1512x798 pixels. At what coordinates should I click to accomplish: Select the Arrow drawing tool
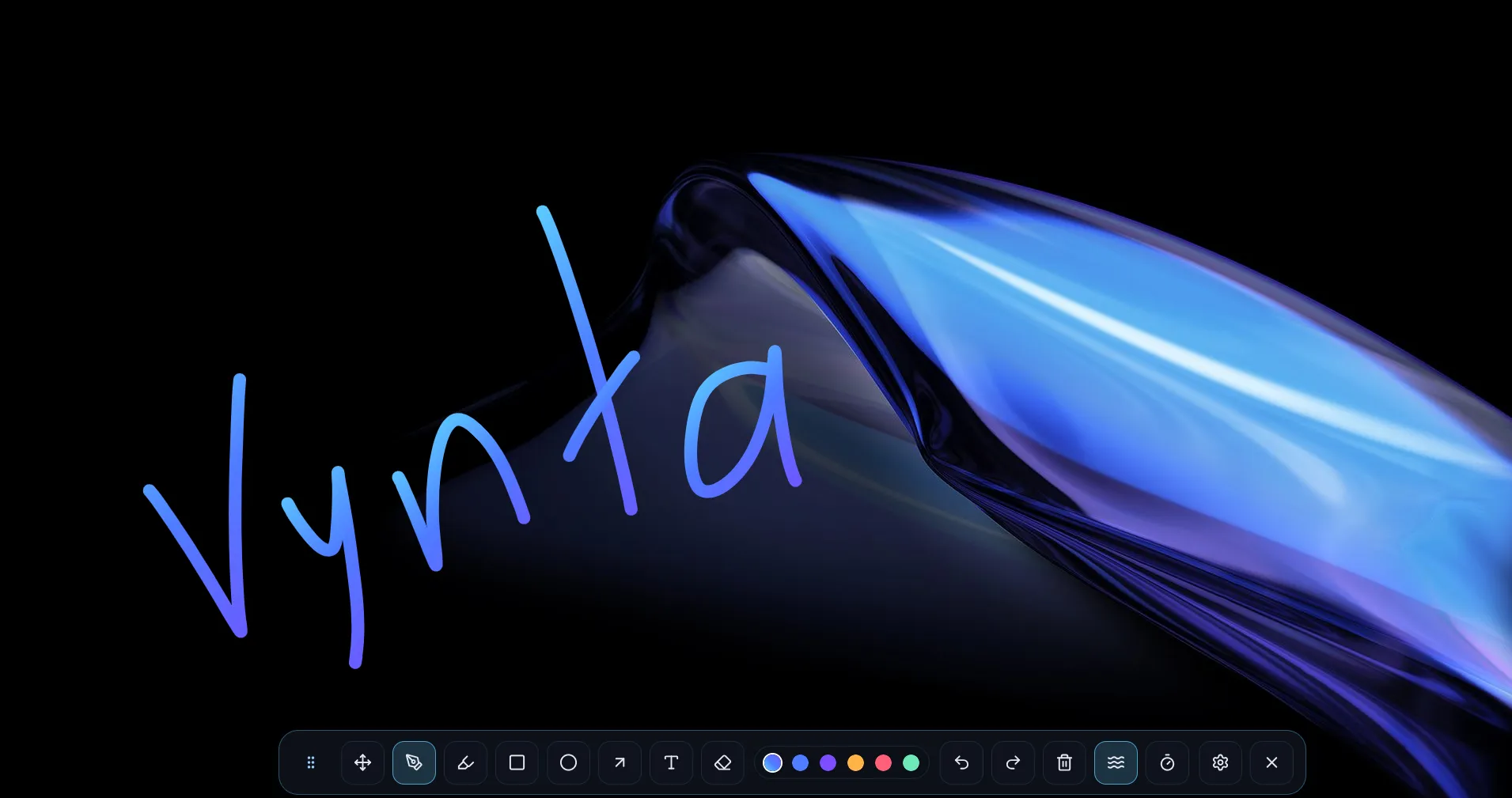click(620, 762)
